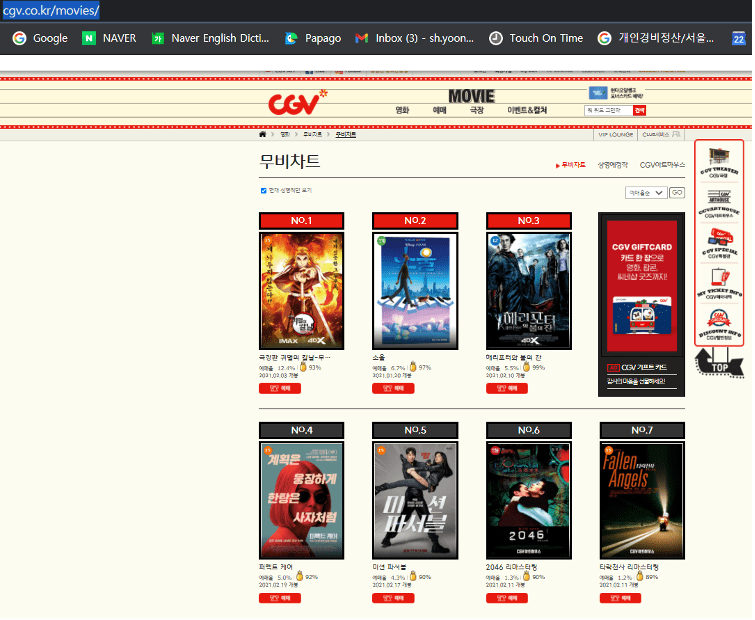Click the red search button
The height and width of the screenshot is (620, 755).
[x=639, y=110]
